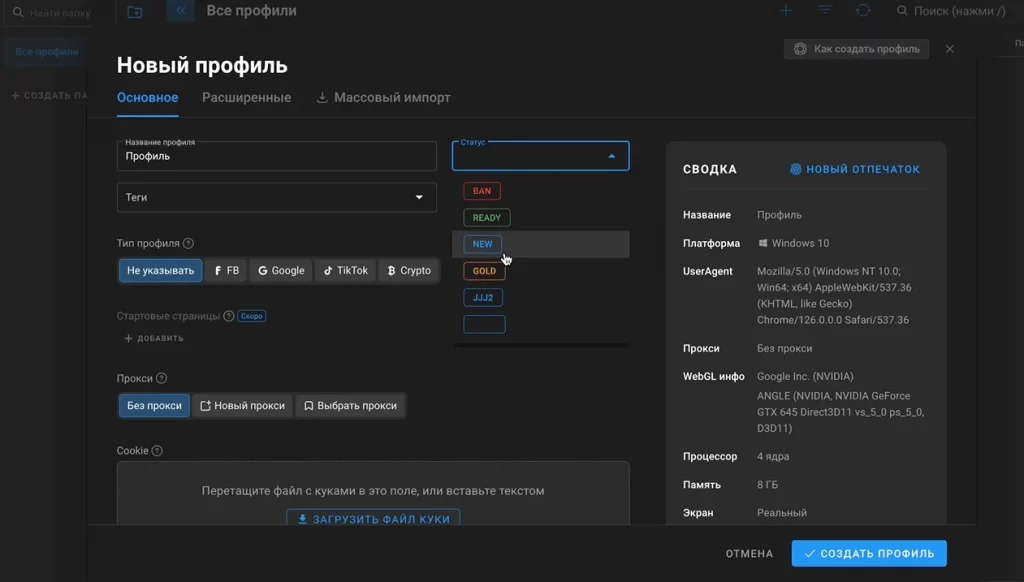Create a new folder in the sidebar
This screenshot has width=1024, height=582.
[x=135, y=12]
